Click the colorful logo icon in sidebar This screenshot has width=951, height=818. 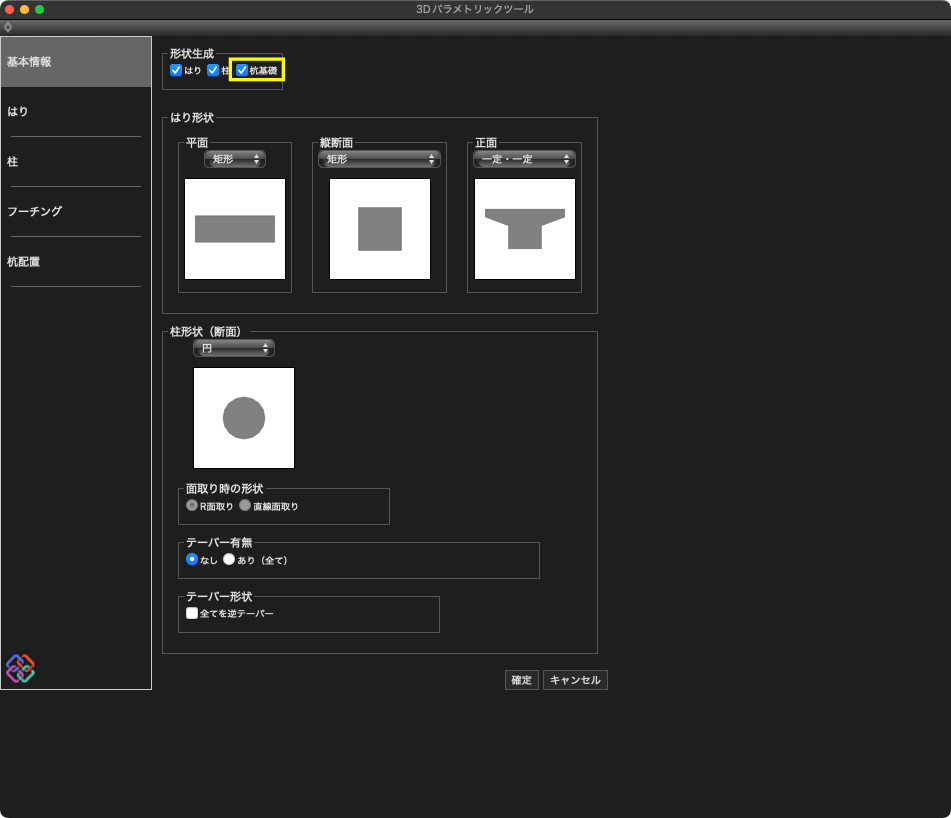[20, 668]
